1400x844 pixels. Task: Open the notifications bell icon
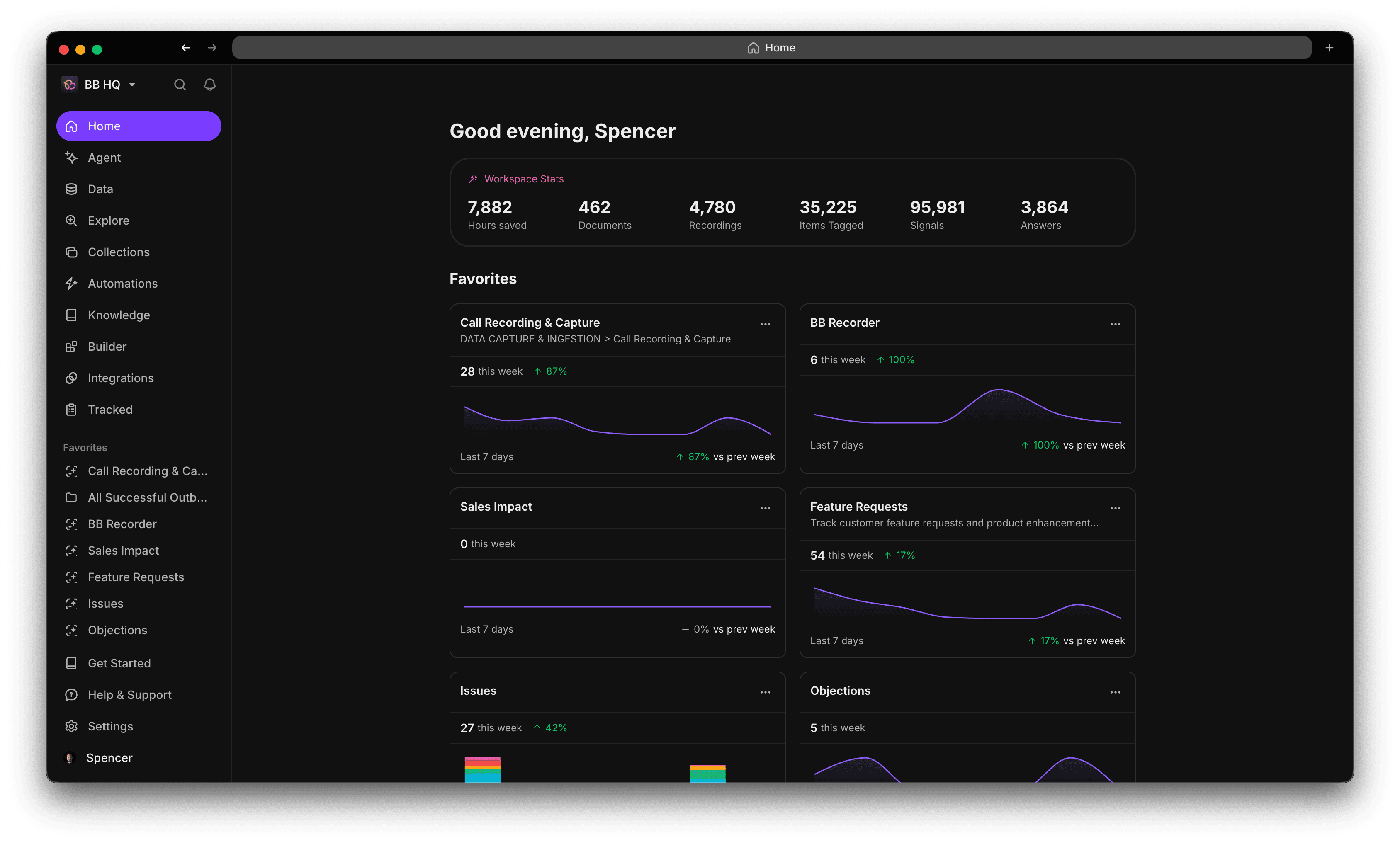(210, 85)
